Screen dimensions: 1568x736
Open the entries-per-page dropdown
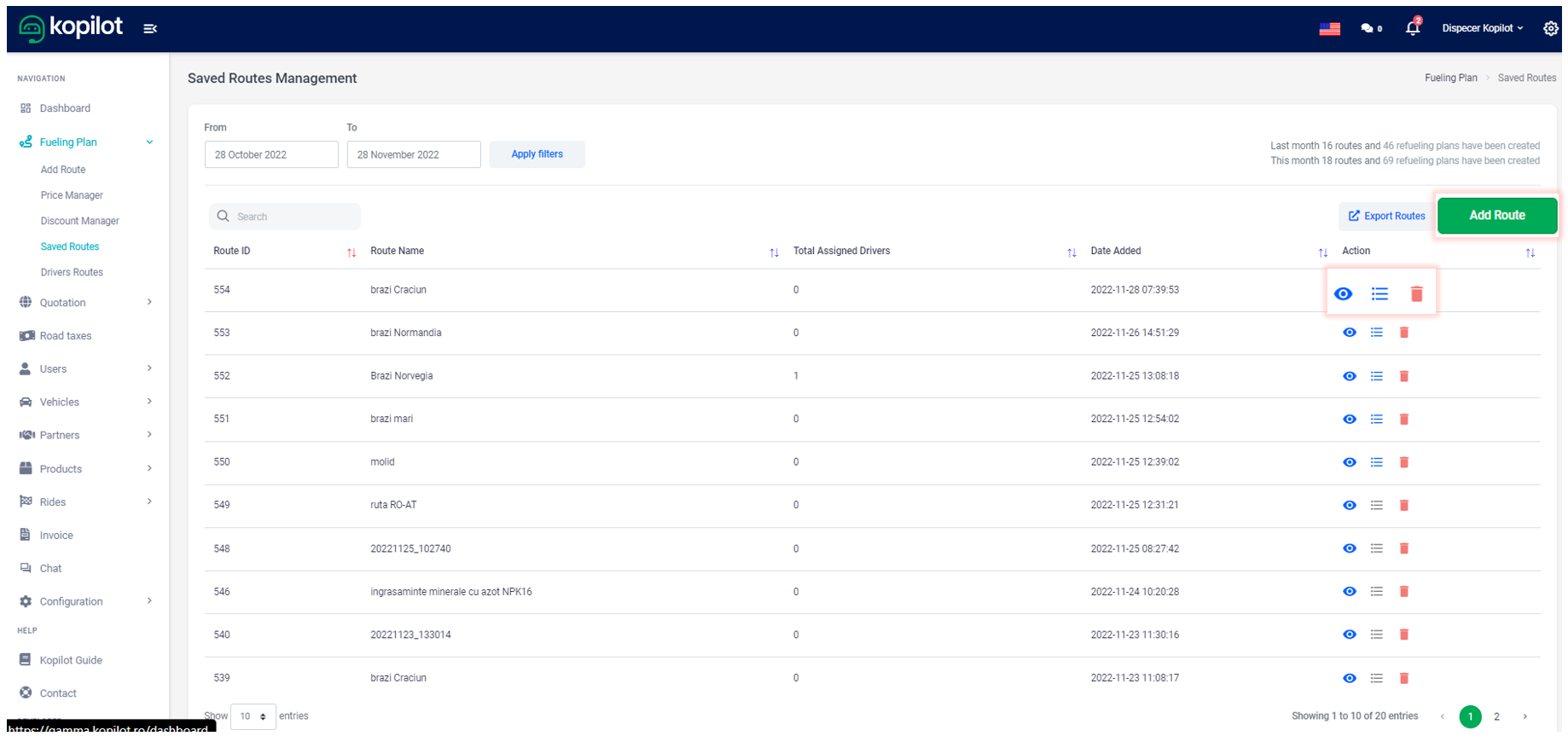click(x=253, y=716)
